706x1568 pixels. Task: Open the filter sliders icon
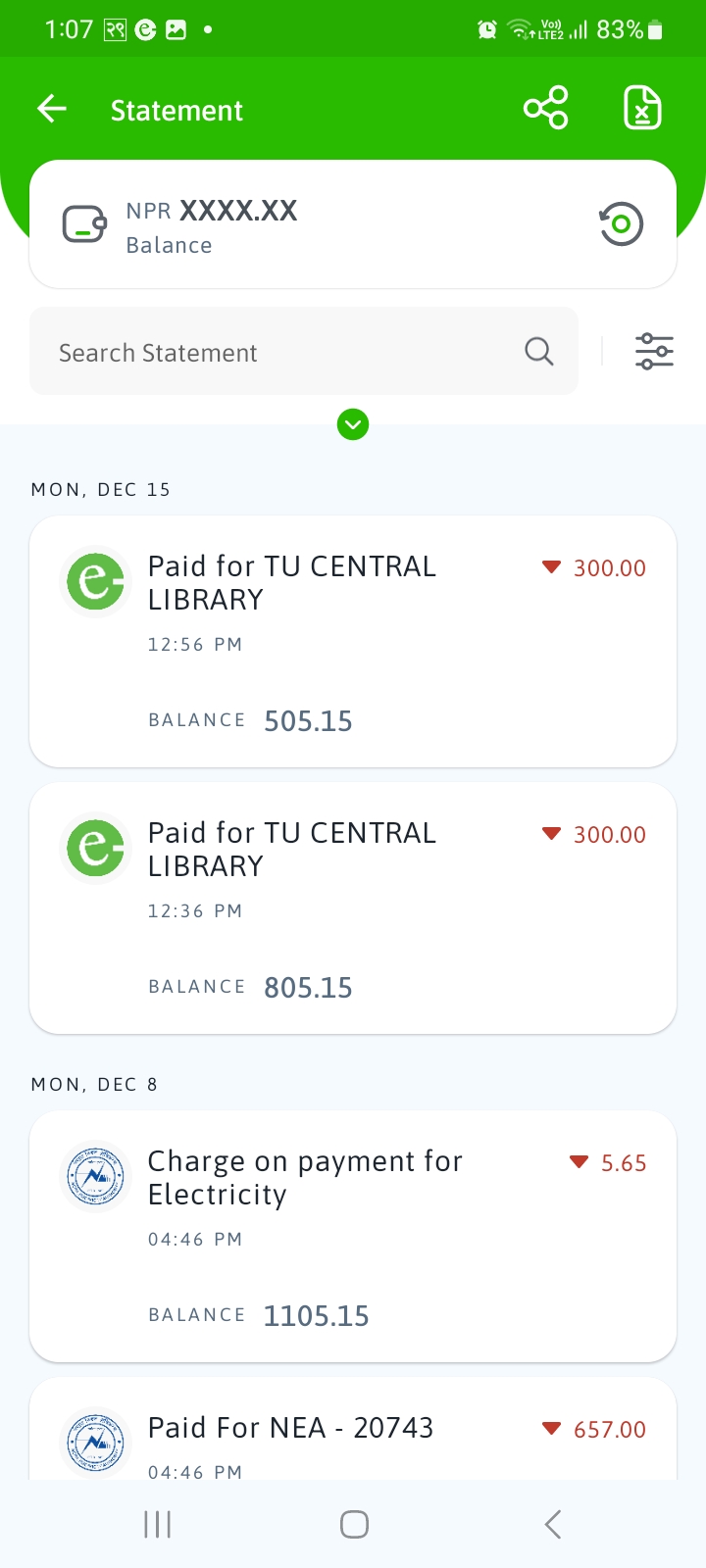(654, 351)
